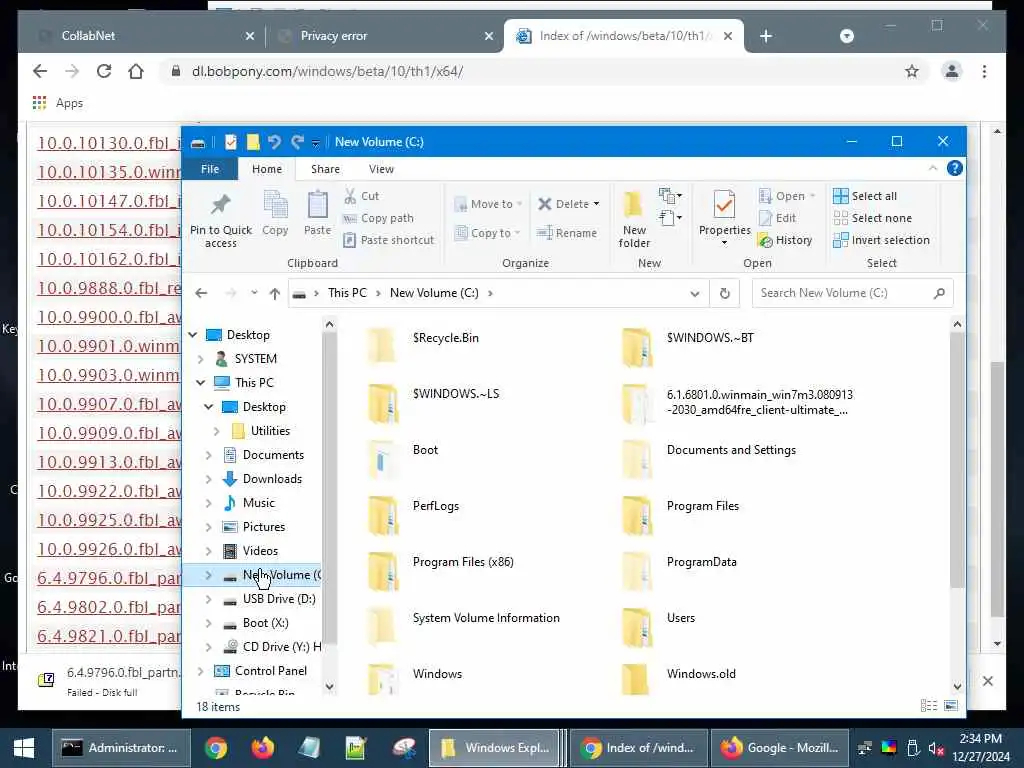The image size is (1024, 768).
Task: Click Pin to Quick access icon
Action: [221, 205]
